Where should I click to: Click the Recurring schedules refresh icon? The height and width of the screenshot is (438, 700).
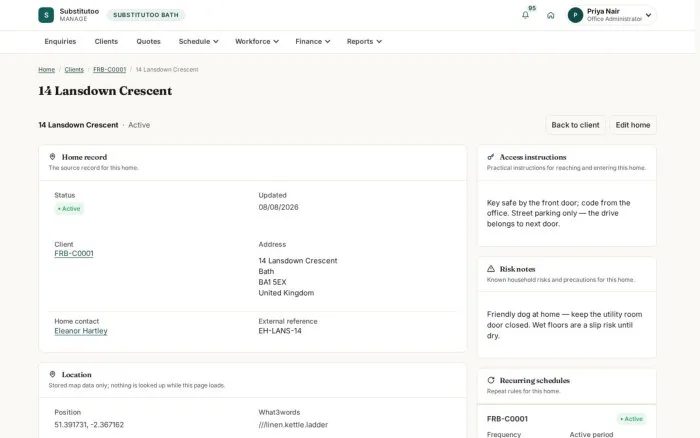(491, 380)
